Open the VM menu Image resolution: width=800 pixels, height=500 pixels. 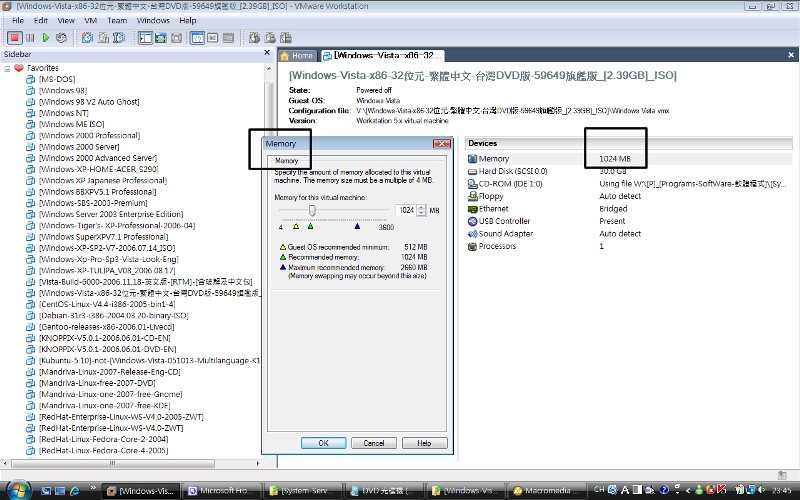click(x=91, y=21)
